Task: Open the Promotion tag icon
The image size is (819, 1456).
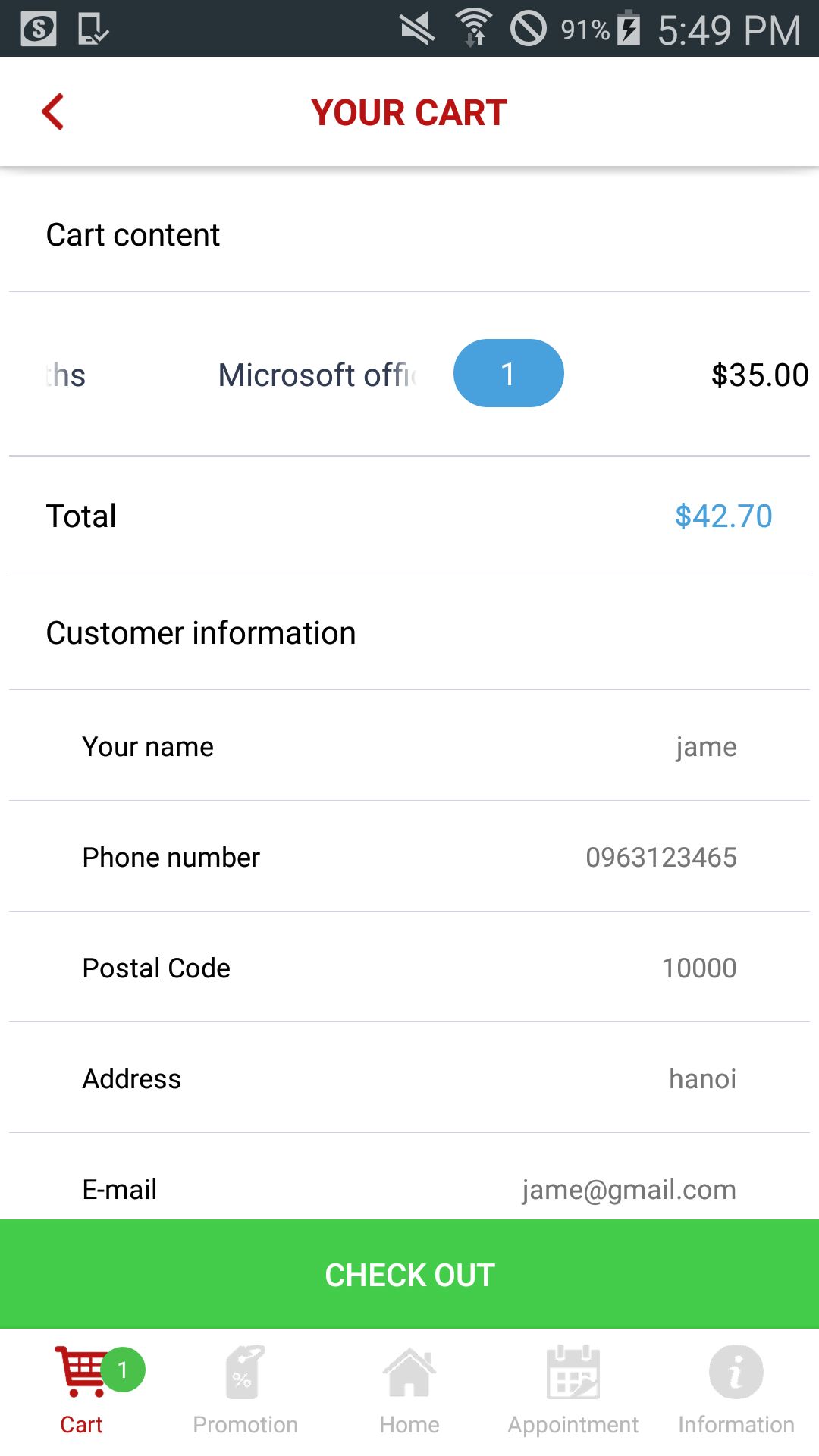Action: (x=245, y=1373)
